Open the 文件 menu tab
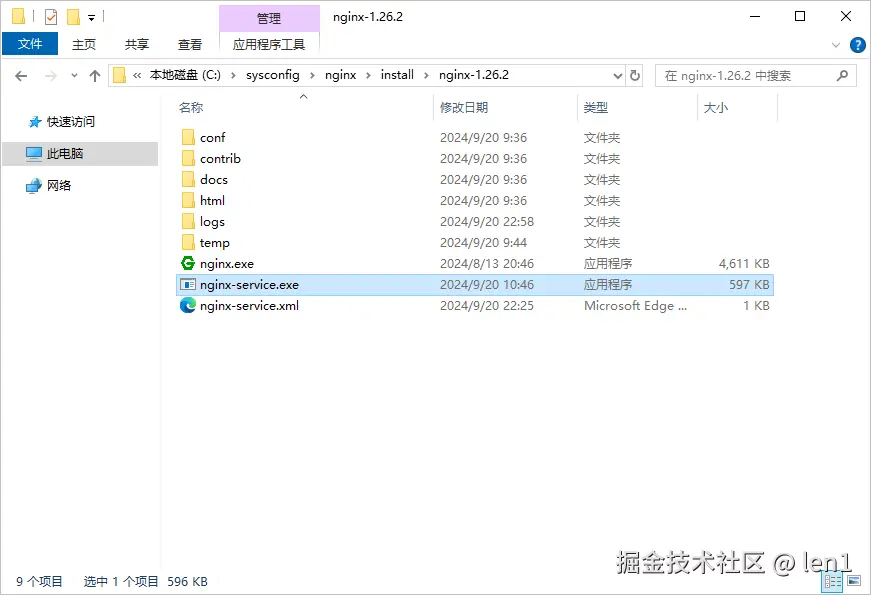The height and width of the screenshot is (595, 871). tap(30, 44)
